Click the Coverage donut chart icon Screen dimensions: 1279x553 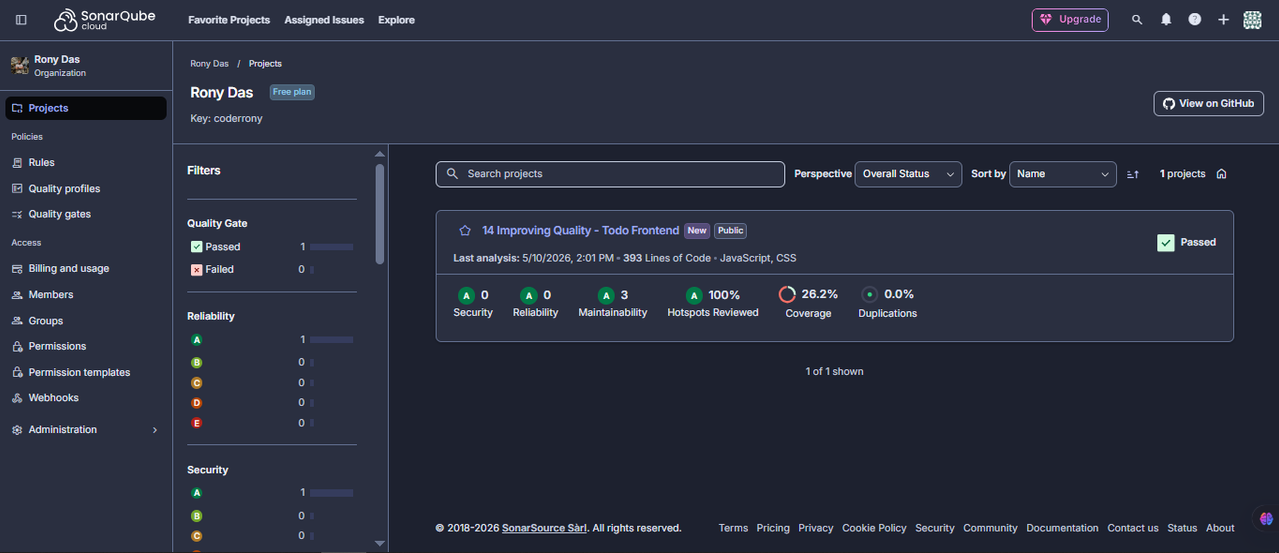click(x=787, y=295)
